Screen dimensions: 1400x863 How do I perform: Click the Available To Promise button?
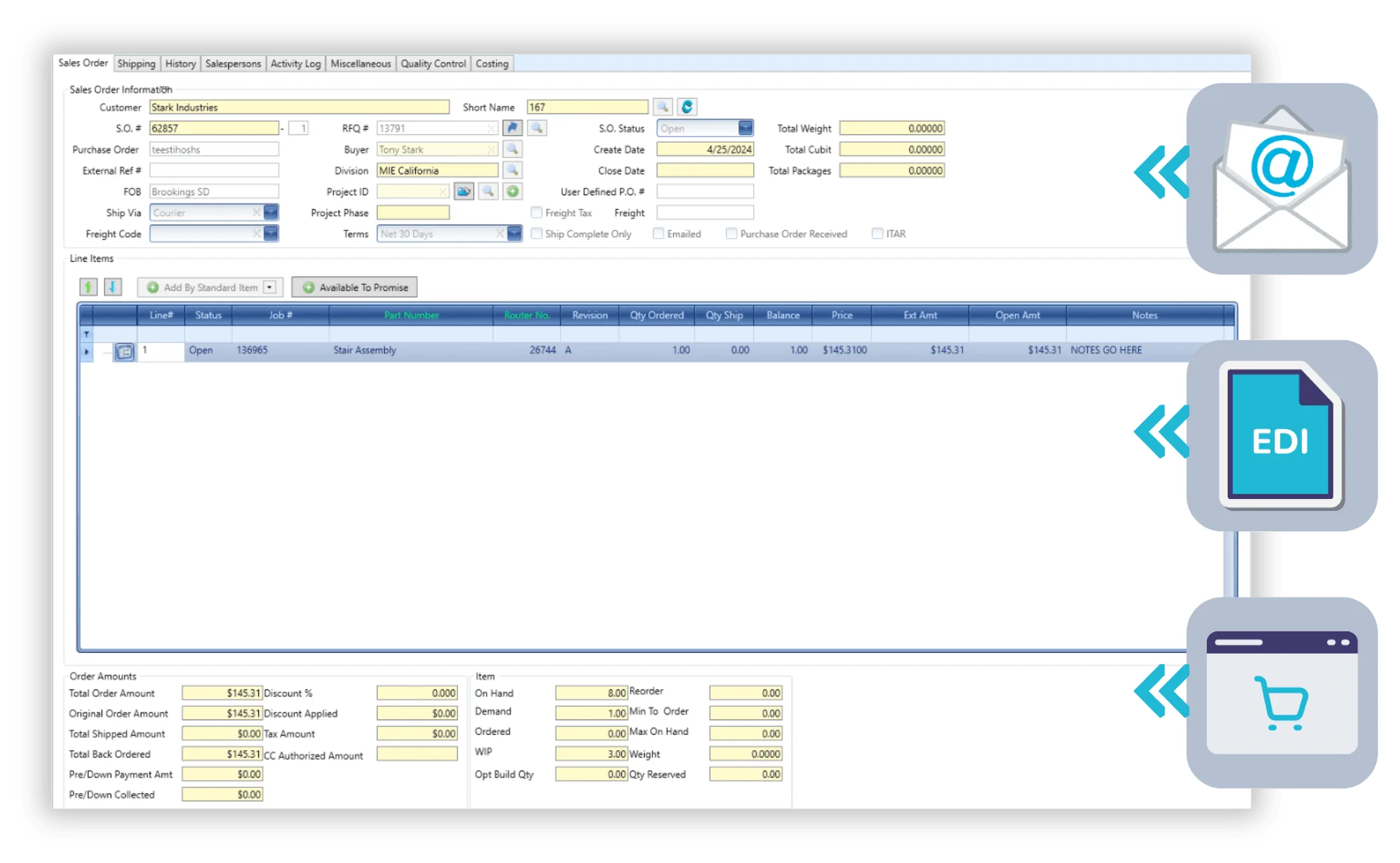[355, 287]
